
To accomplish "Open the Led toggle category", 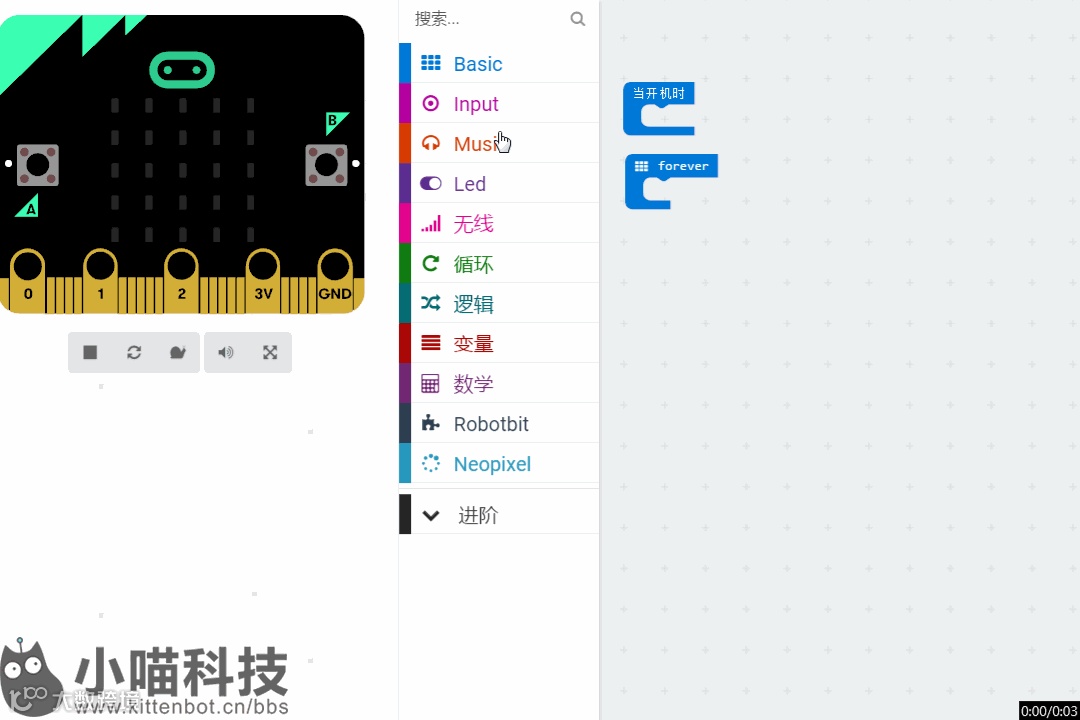I will click(x=499, y=183).
